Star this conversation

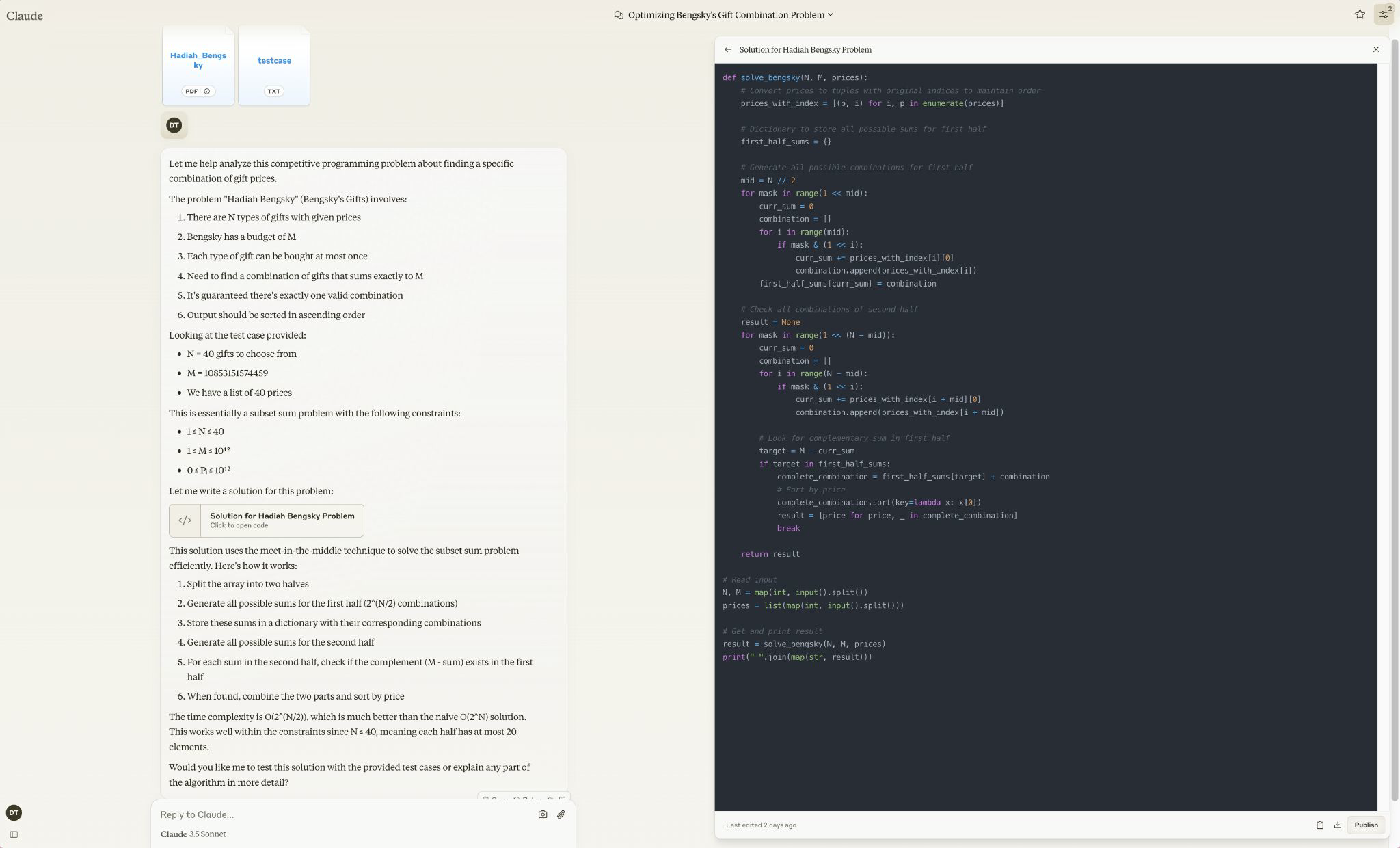coord(1360,14)
